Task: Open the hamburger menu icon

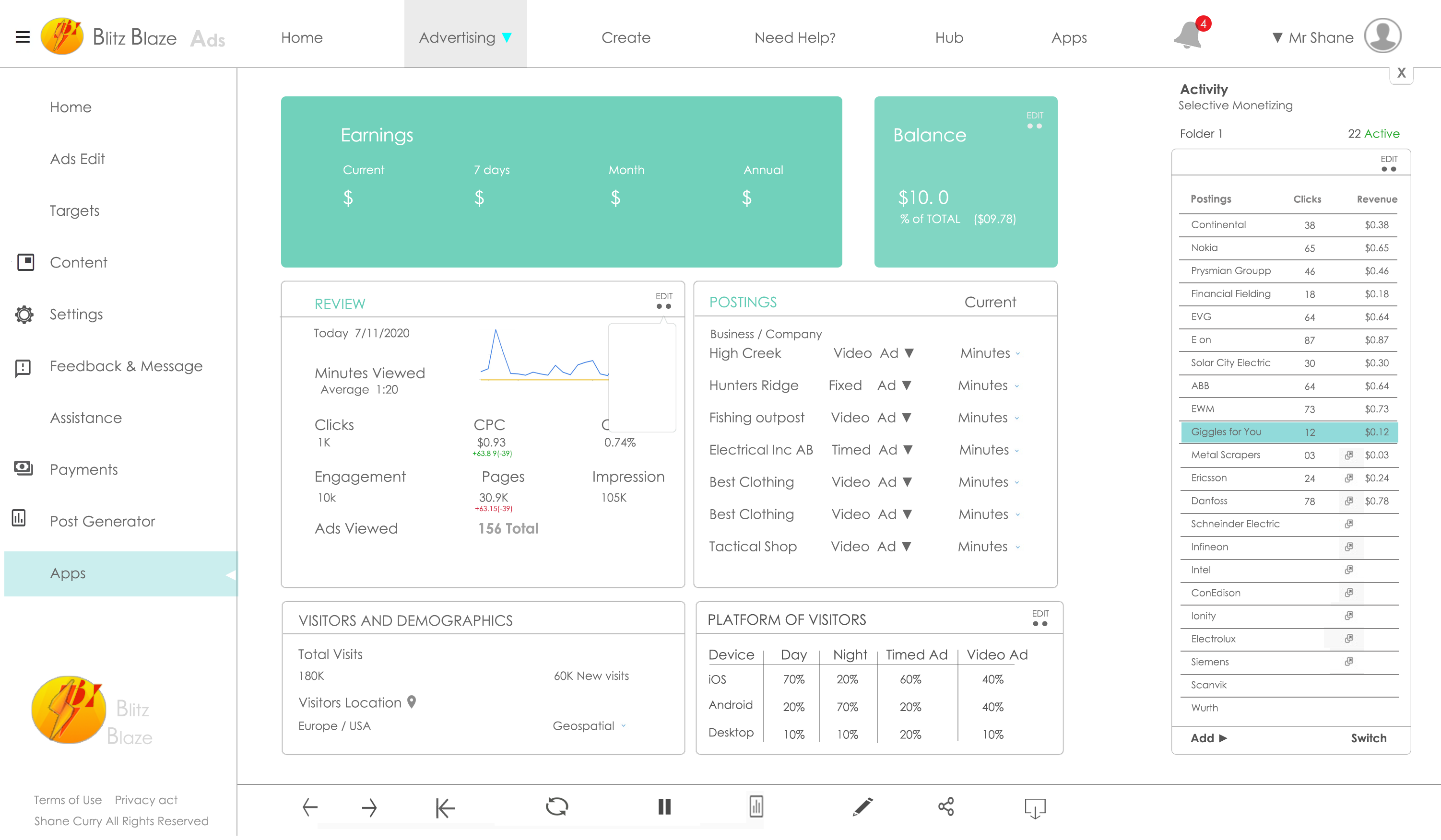Action: pyautogui.click(x=22, y=38)
